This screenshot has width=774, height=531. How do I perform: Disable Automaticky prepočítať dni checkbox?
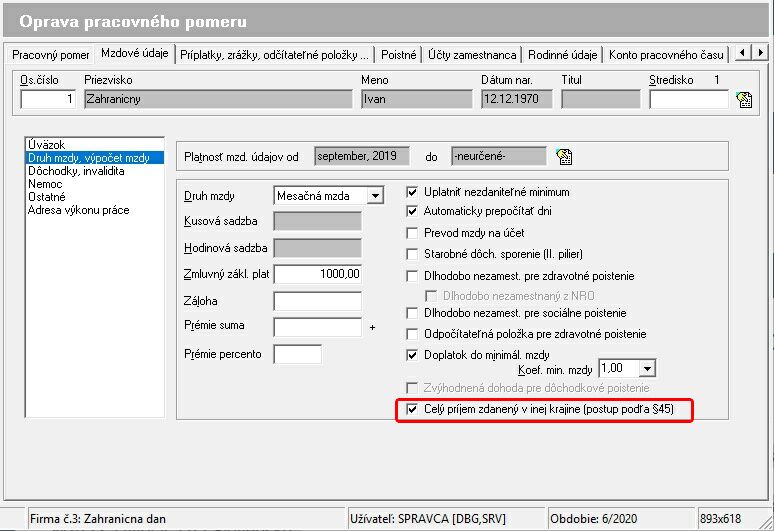pos(412,212)
